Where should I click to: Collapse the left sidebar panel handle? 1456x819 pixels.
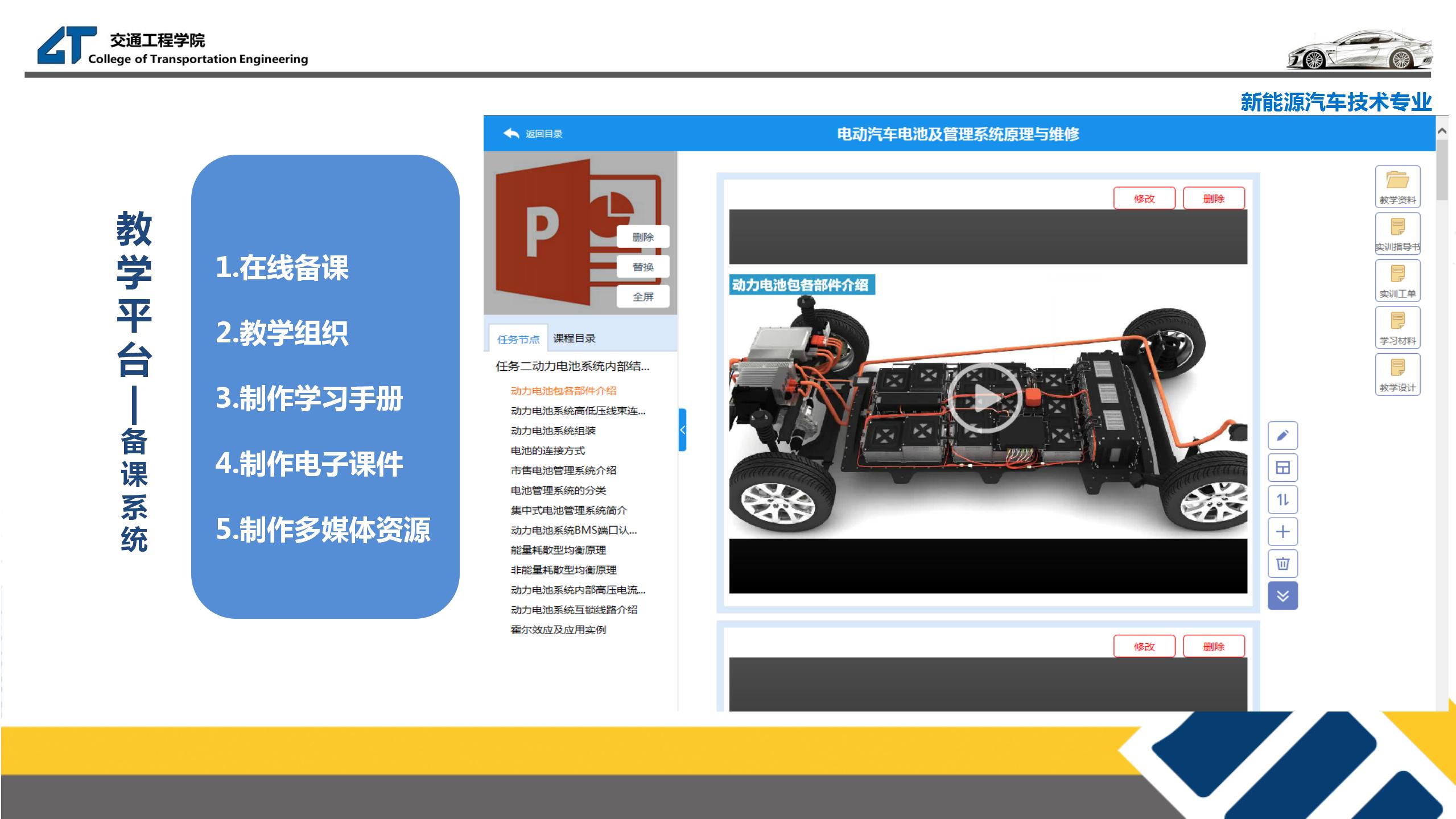click(x=682, y=430)
